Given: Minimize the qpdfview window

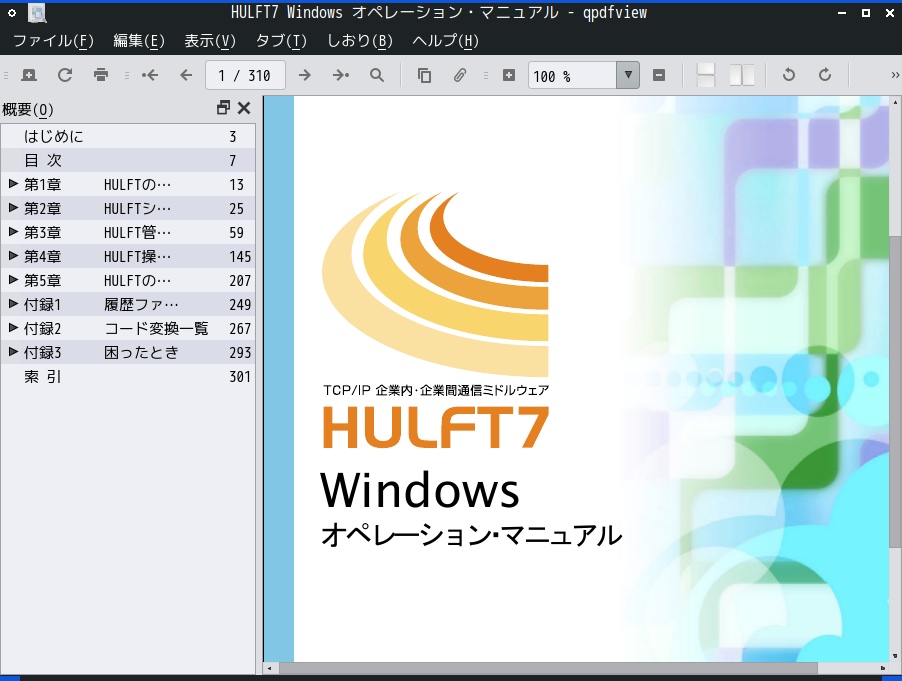Looking at the screenshot, I should [842, 13].
